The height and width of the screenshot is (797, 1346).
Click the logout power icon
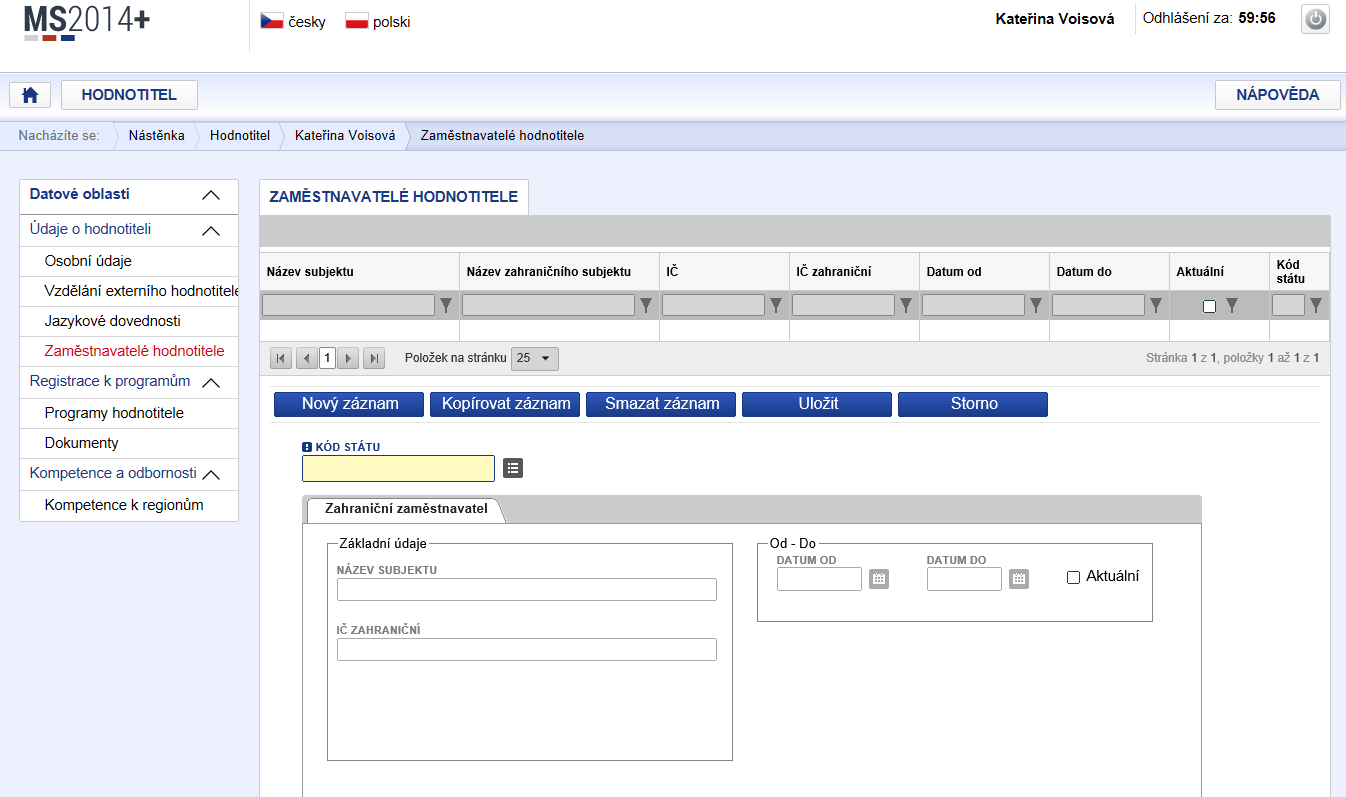click(x=1315, y=19)
